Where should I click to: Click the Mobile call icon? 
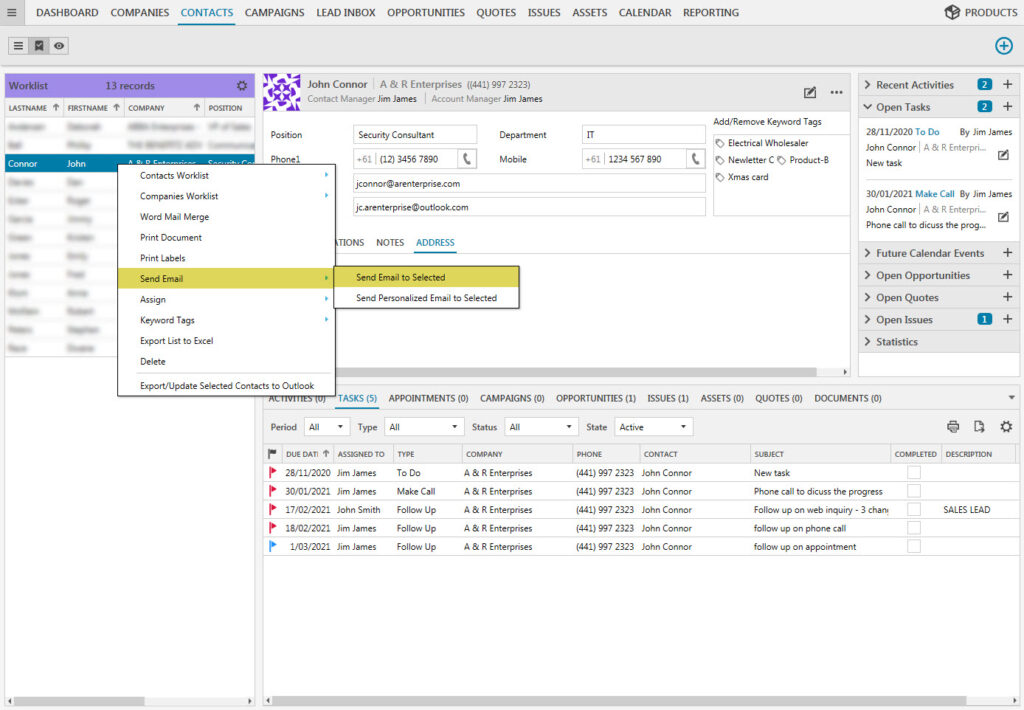(x=695, y=159)
